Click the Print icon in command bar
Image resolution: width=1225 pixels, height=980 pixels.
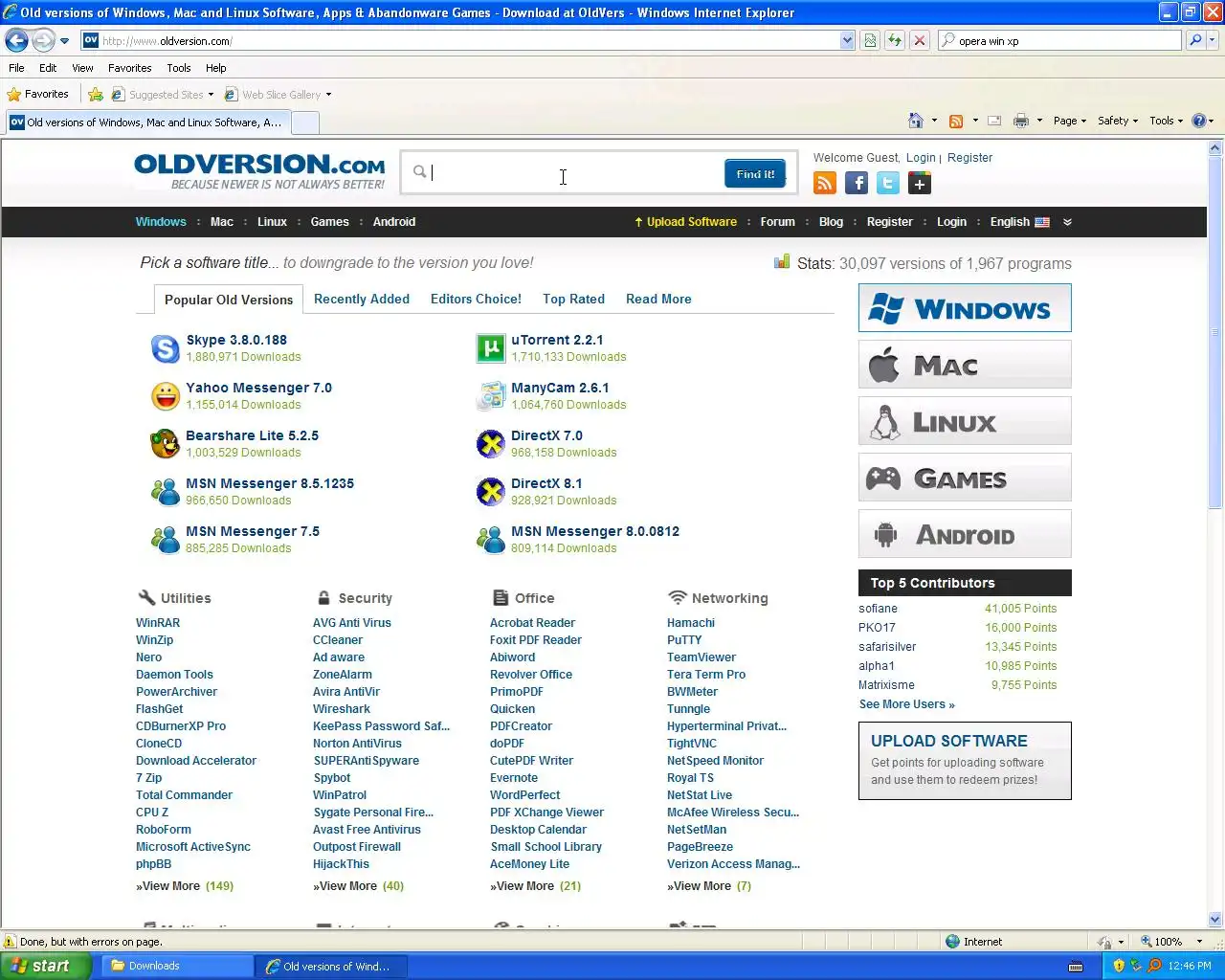click(x=1021, y=121)
